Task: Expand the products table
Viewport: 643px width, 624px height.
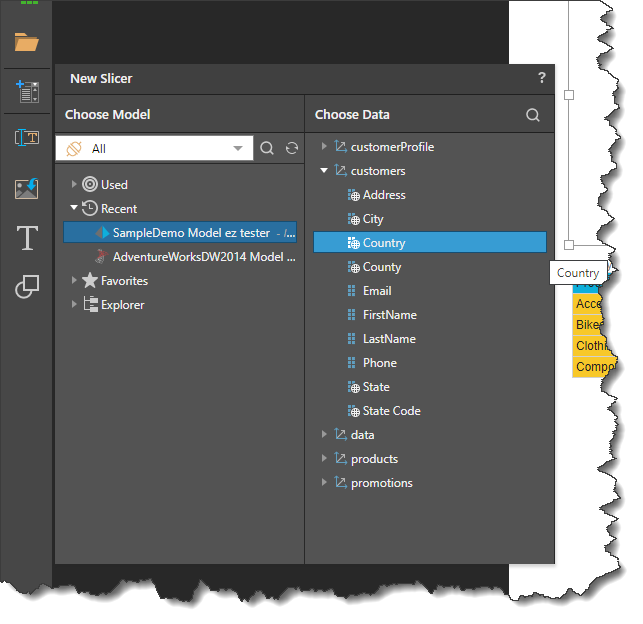Action: click(324, 458)
